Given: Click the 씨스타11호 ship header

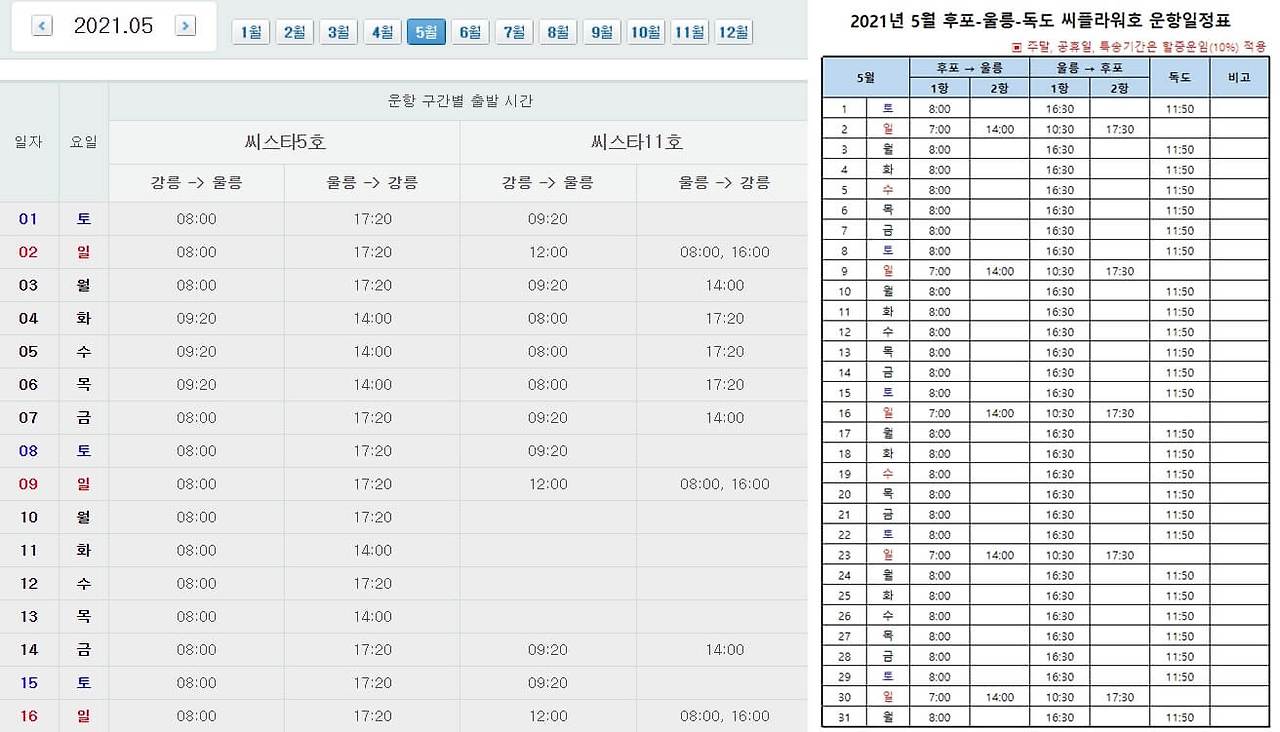Looking at the screenshot, I should click(637, 142).
